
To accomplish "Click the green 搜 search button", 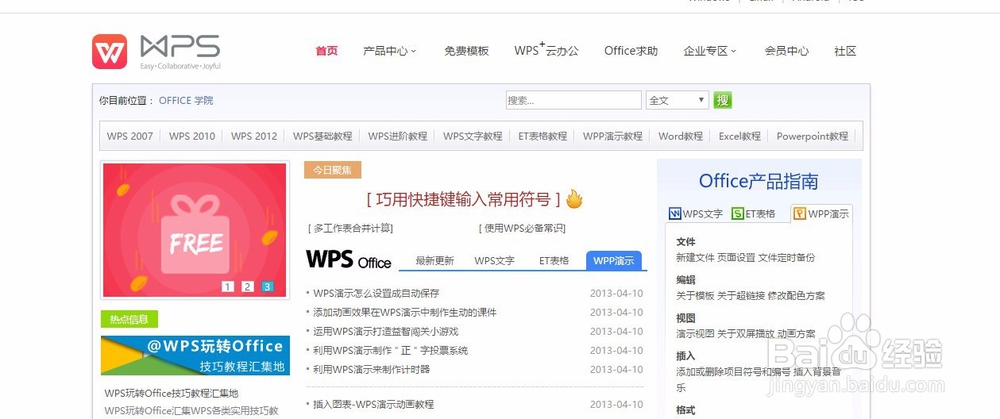I will click(723, 100).
